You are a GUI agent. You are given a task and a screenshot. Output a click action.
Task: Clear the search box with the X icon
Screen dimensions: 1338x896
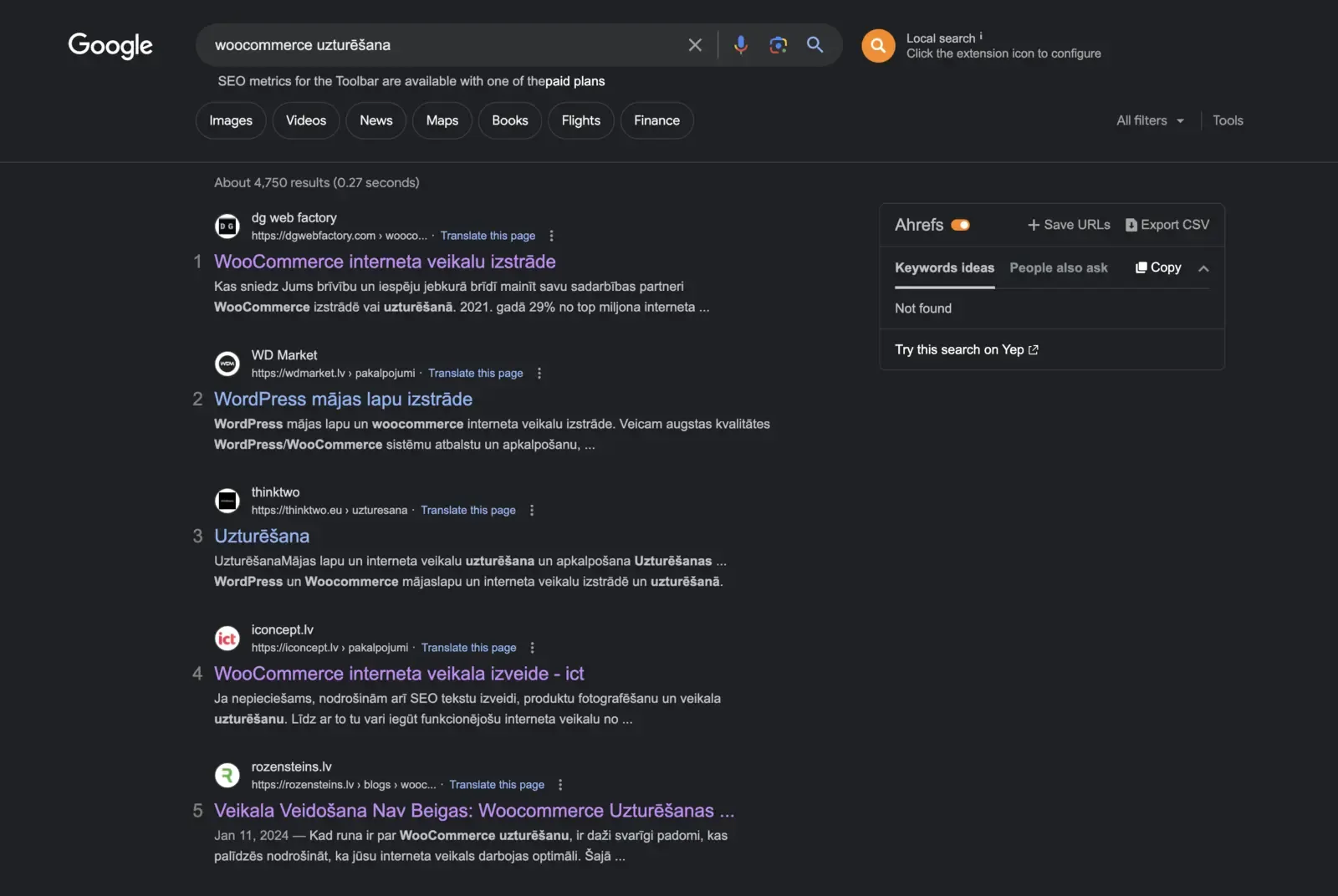[x=695, y=45]
